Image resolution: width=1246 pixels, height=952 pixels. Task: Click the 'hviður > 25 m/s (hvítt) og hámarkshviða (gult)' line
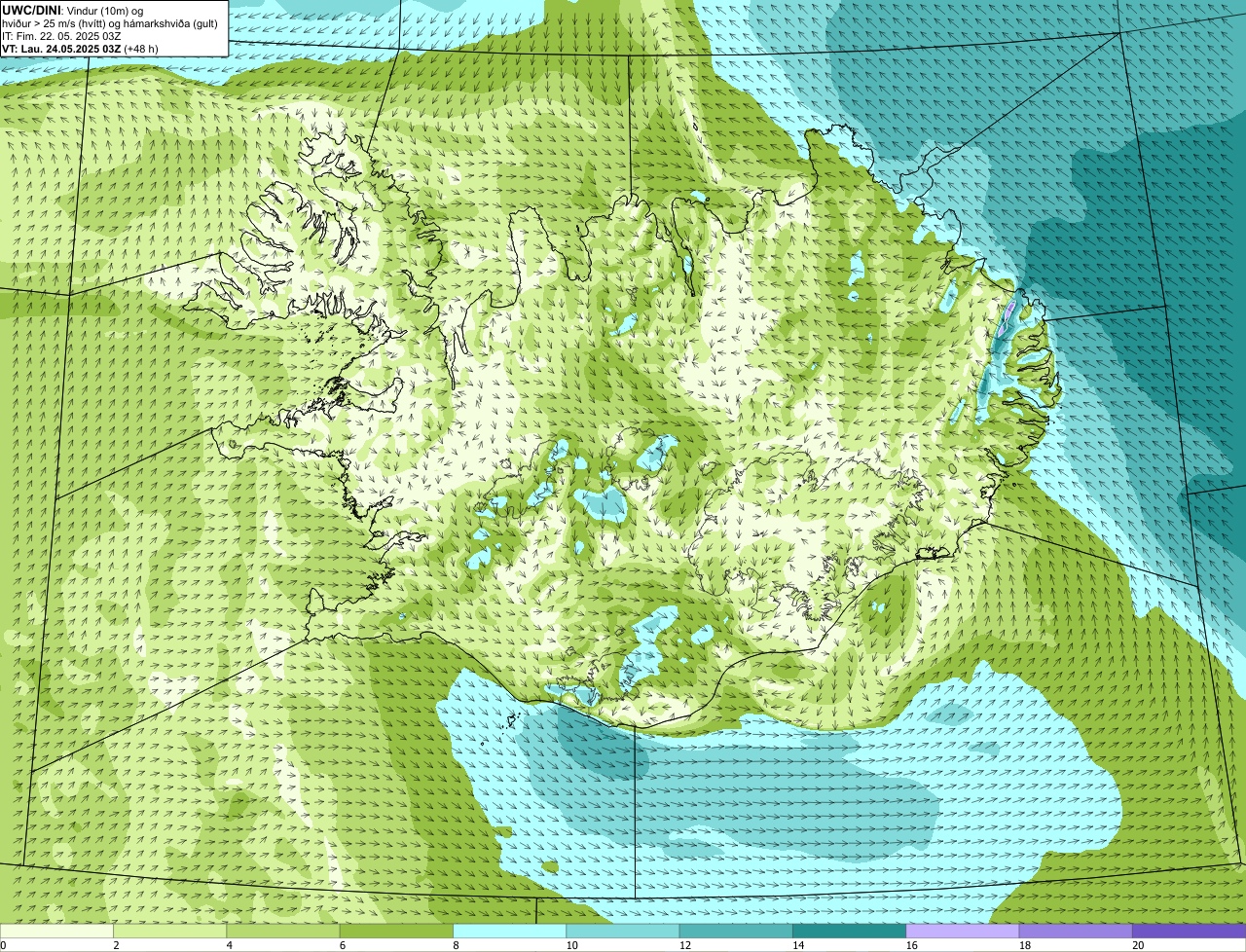click(x=110, y=22)
